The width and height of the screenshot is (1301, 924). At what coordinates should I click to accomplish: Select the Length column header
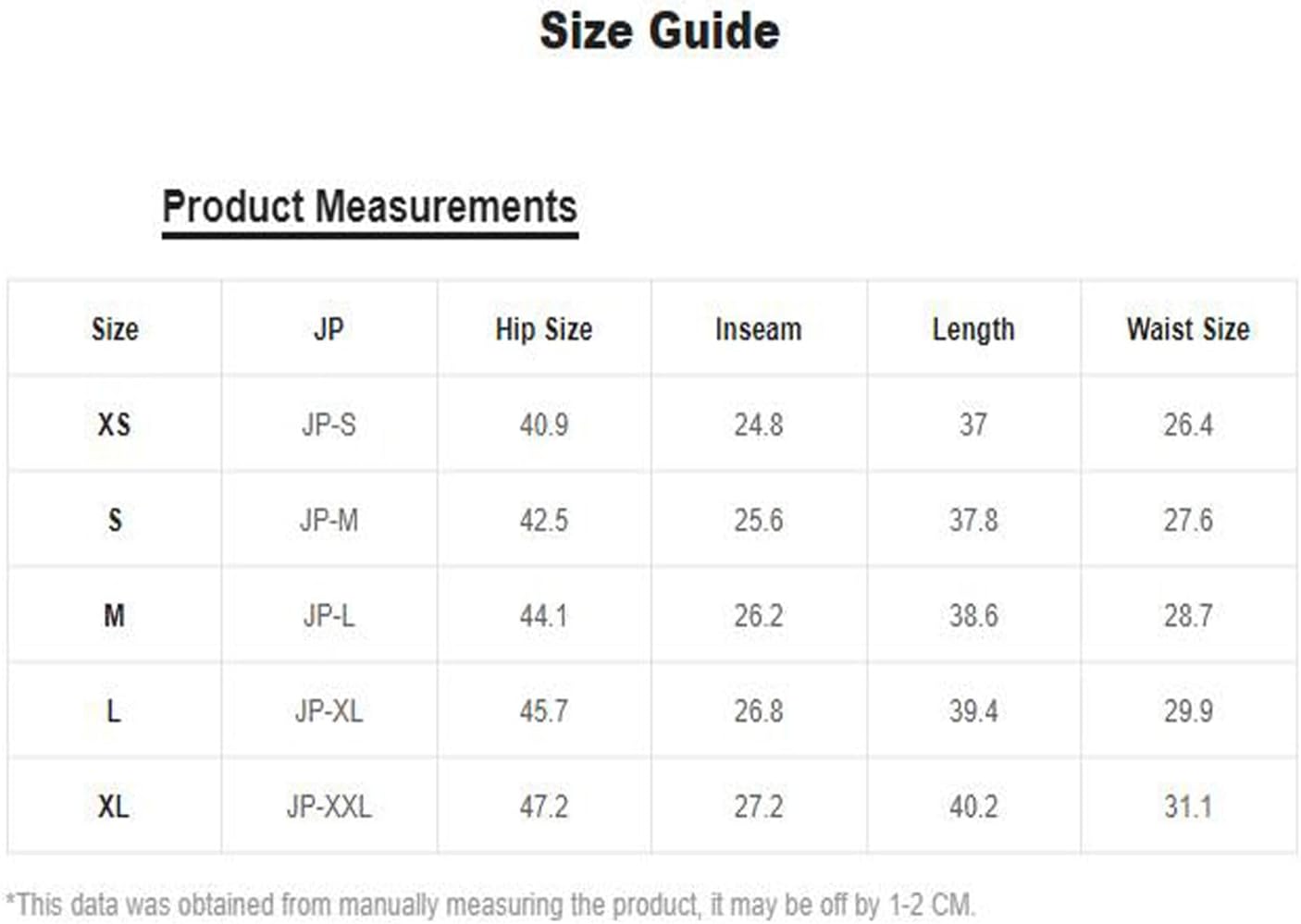973,329
